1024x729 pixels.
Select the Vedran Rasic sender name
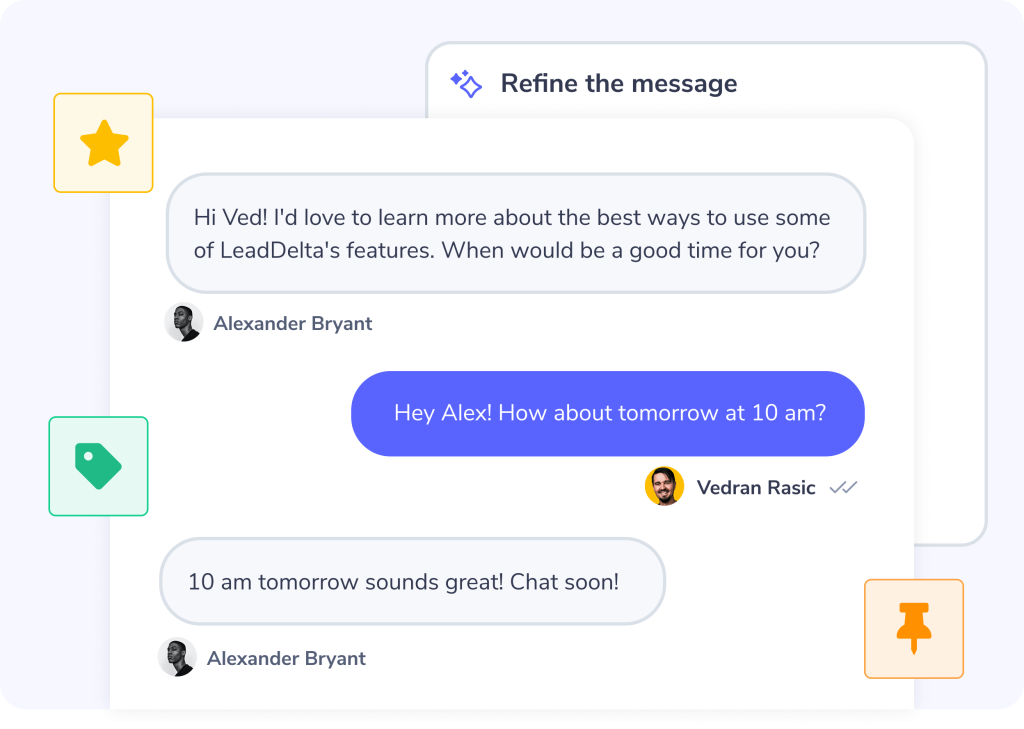click(x=755, y=488)
